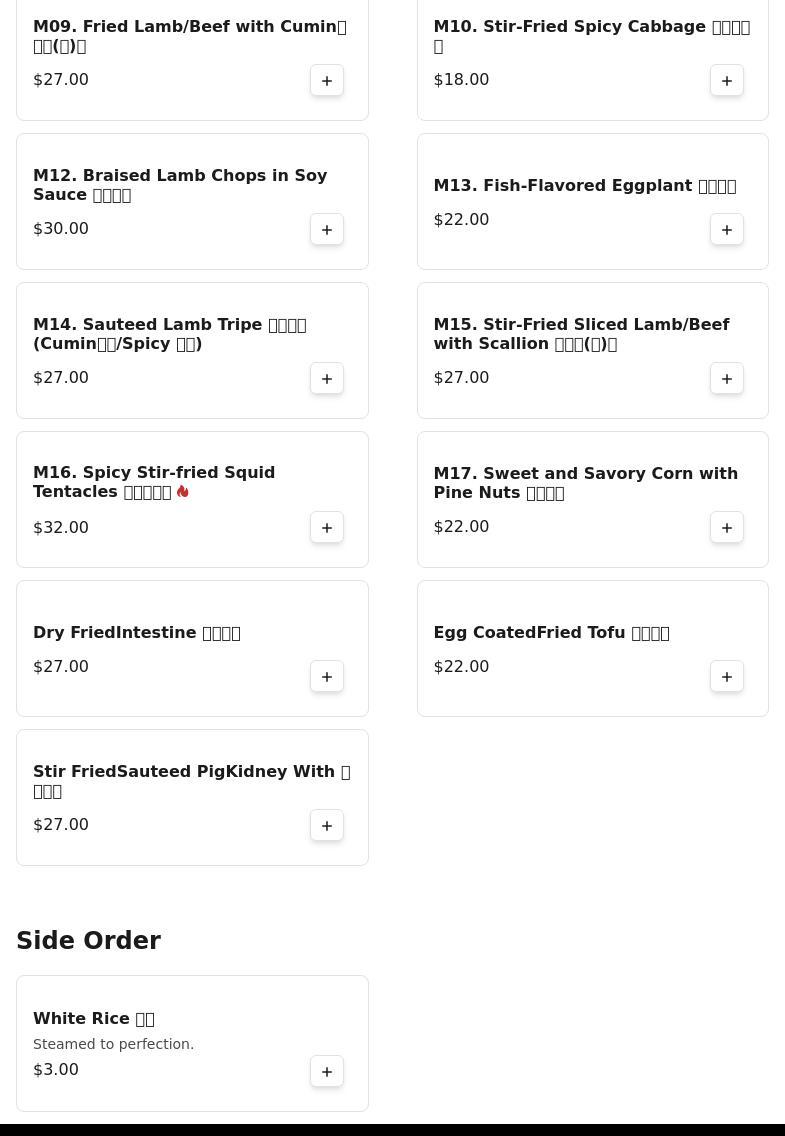The height and width of the screenshot is (1136, 785).
Task: Click the spicy flame icon on M16
Action: point(183,491)
